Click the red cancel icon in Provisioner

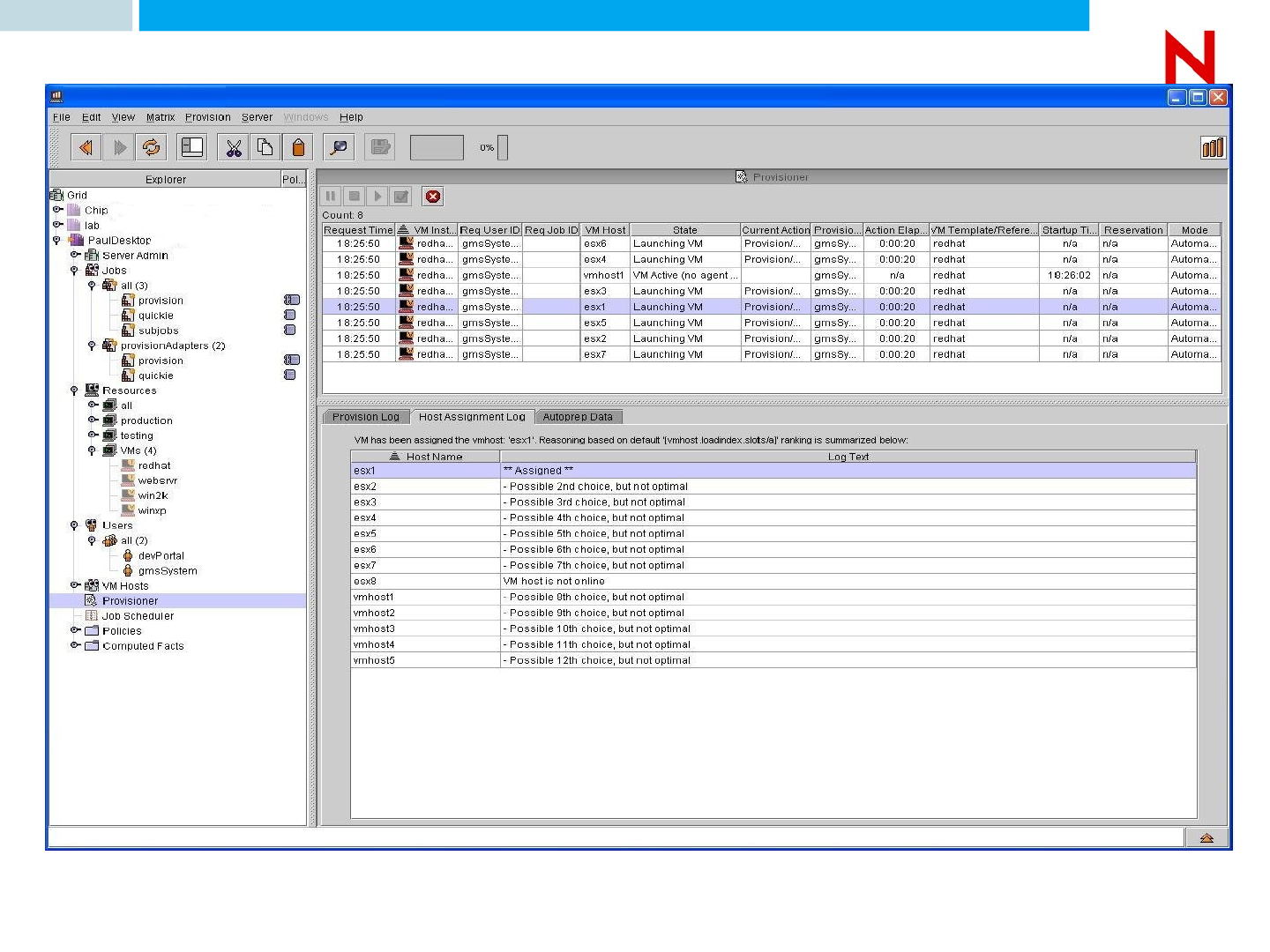(x=432, y=197)
